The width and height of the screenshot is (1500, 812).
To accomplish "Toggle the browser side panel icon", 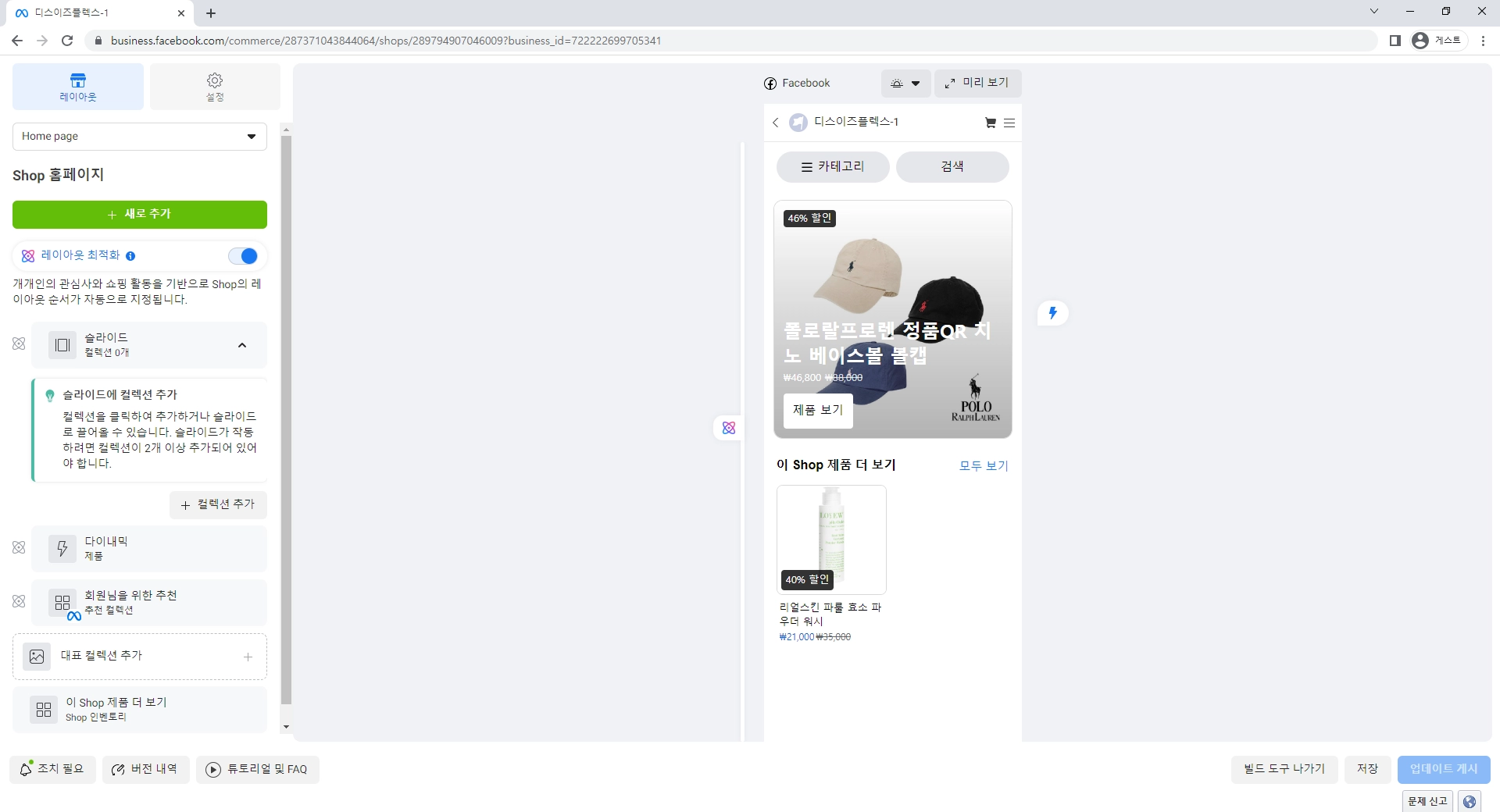I will pyautogui.click(x=1395, y=41).
